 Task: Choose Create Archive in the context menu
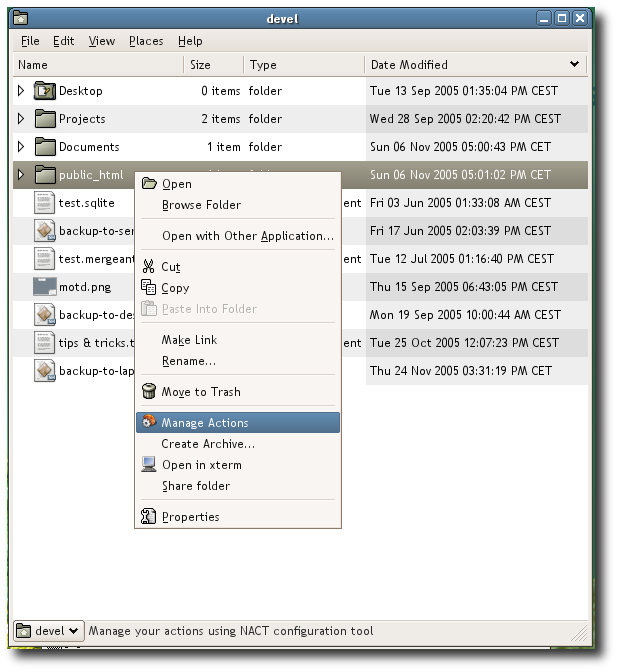[x=238, y=444]
